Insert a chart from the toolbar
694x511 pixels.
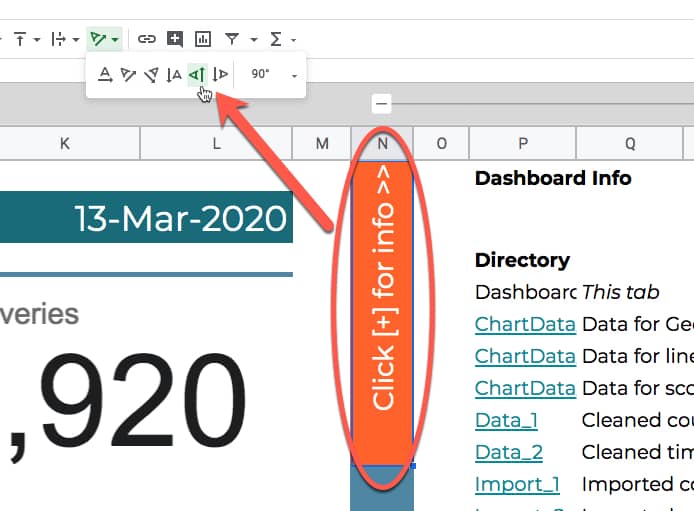203,39
